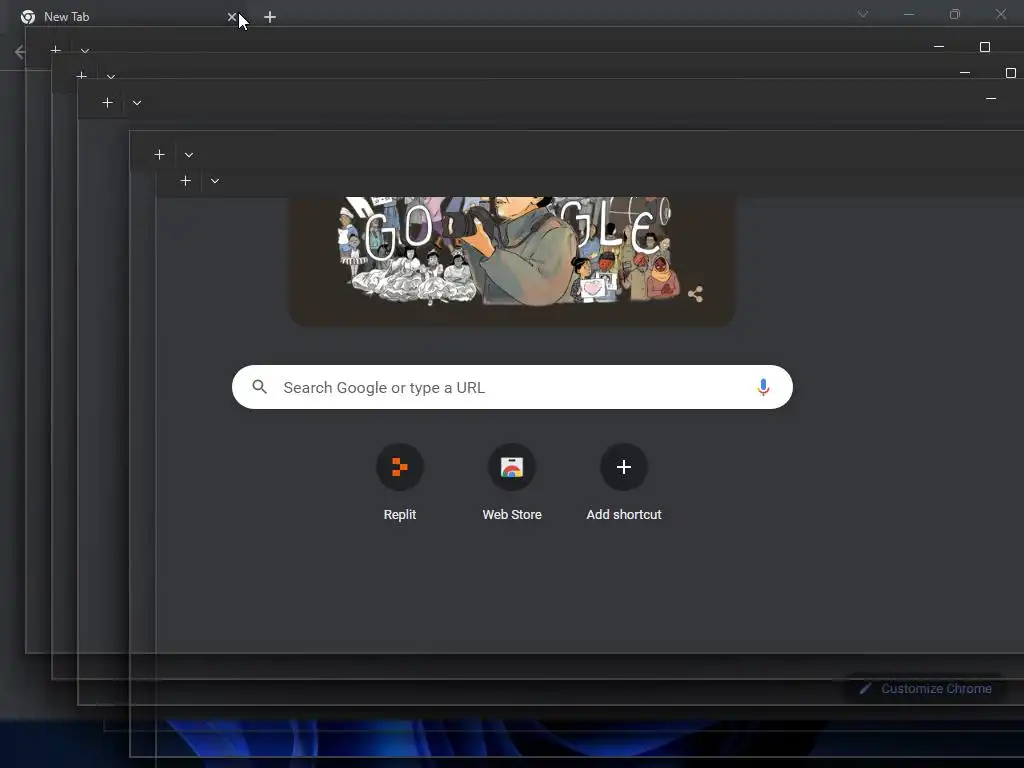Minimize the front Chrome window
This screenshot has width=1024, height=768.
[x=909, y=14]
